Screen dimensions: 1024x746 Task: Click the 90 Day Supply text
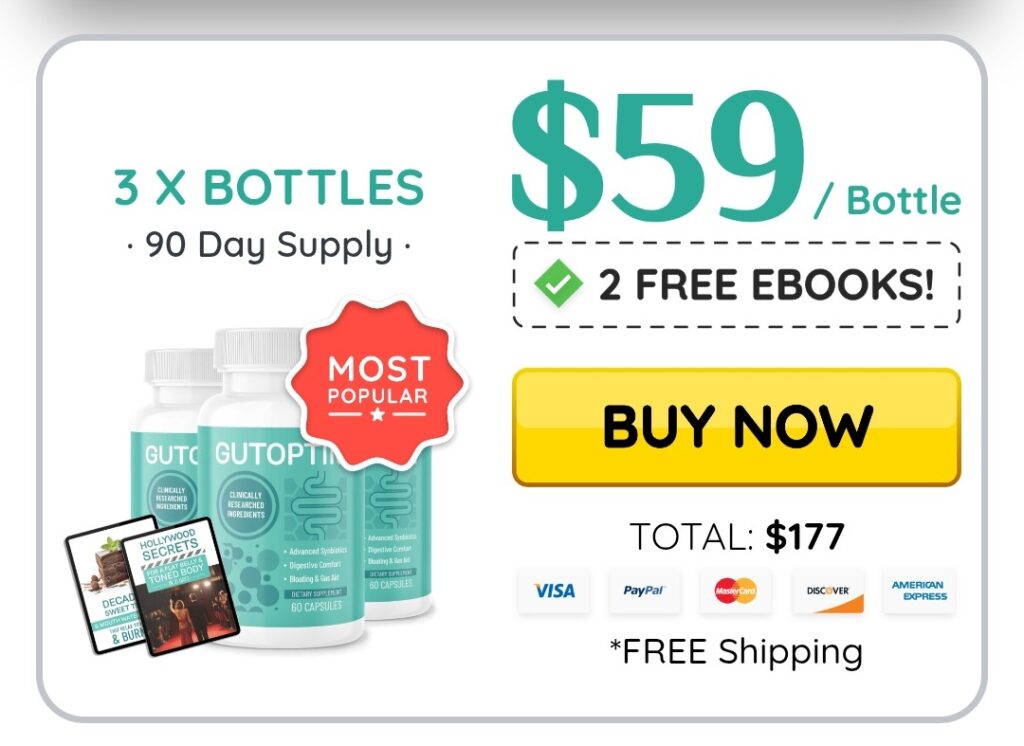point(269,246)
